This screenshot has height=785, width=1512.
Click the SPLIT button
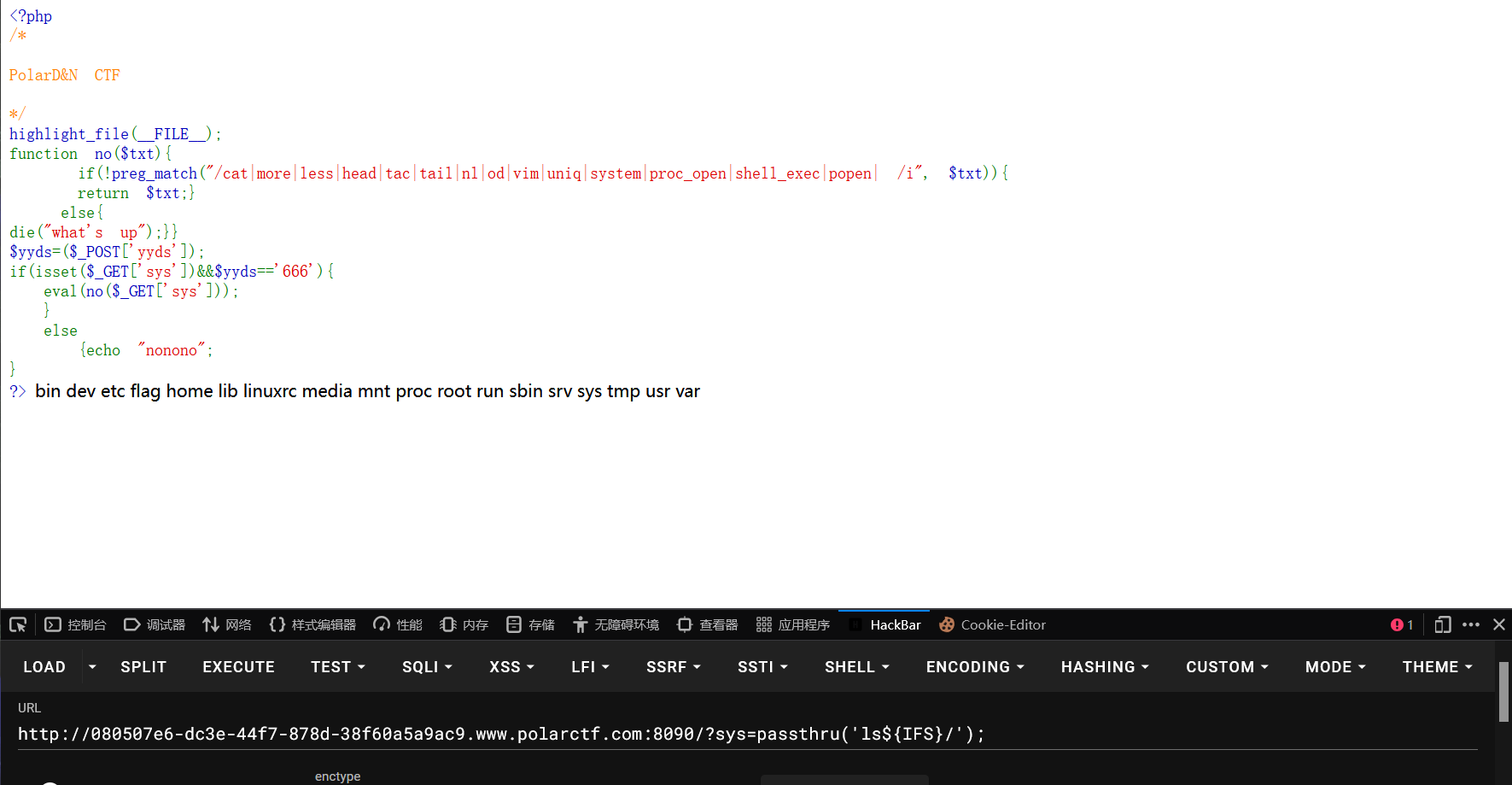143,667
